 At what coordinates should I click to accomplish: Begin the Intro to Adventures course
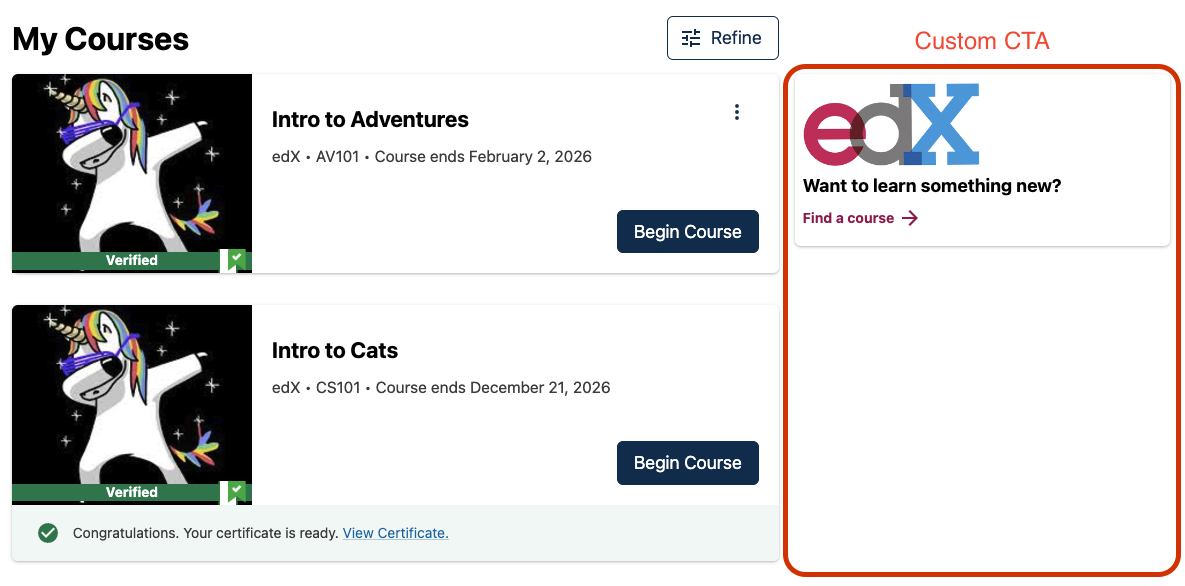pyautogui.click(x=687, y=232)
